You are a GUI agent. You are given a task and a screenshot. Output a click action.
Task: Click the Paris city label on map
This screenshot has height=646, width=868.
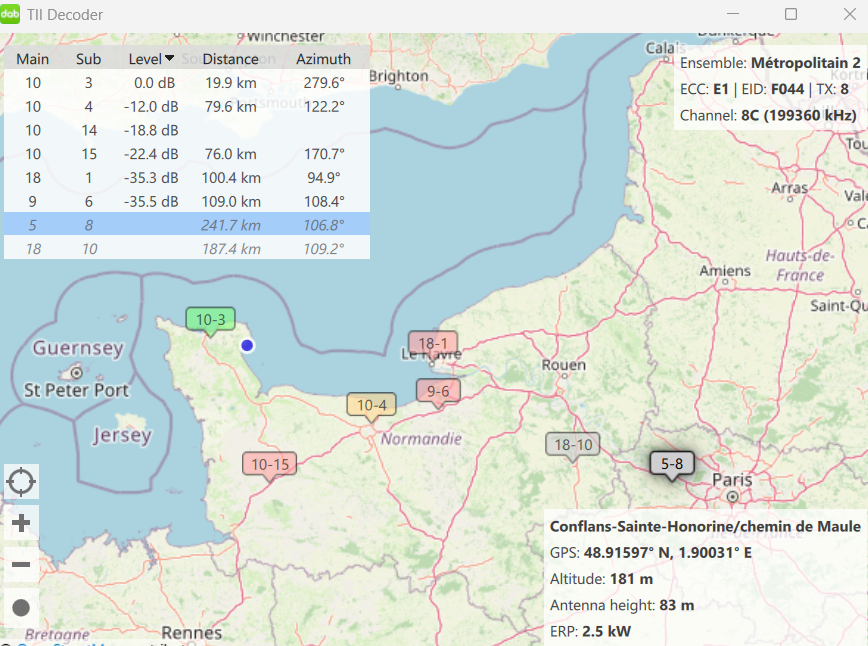732,479
